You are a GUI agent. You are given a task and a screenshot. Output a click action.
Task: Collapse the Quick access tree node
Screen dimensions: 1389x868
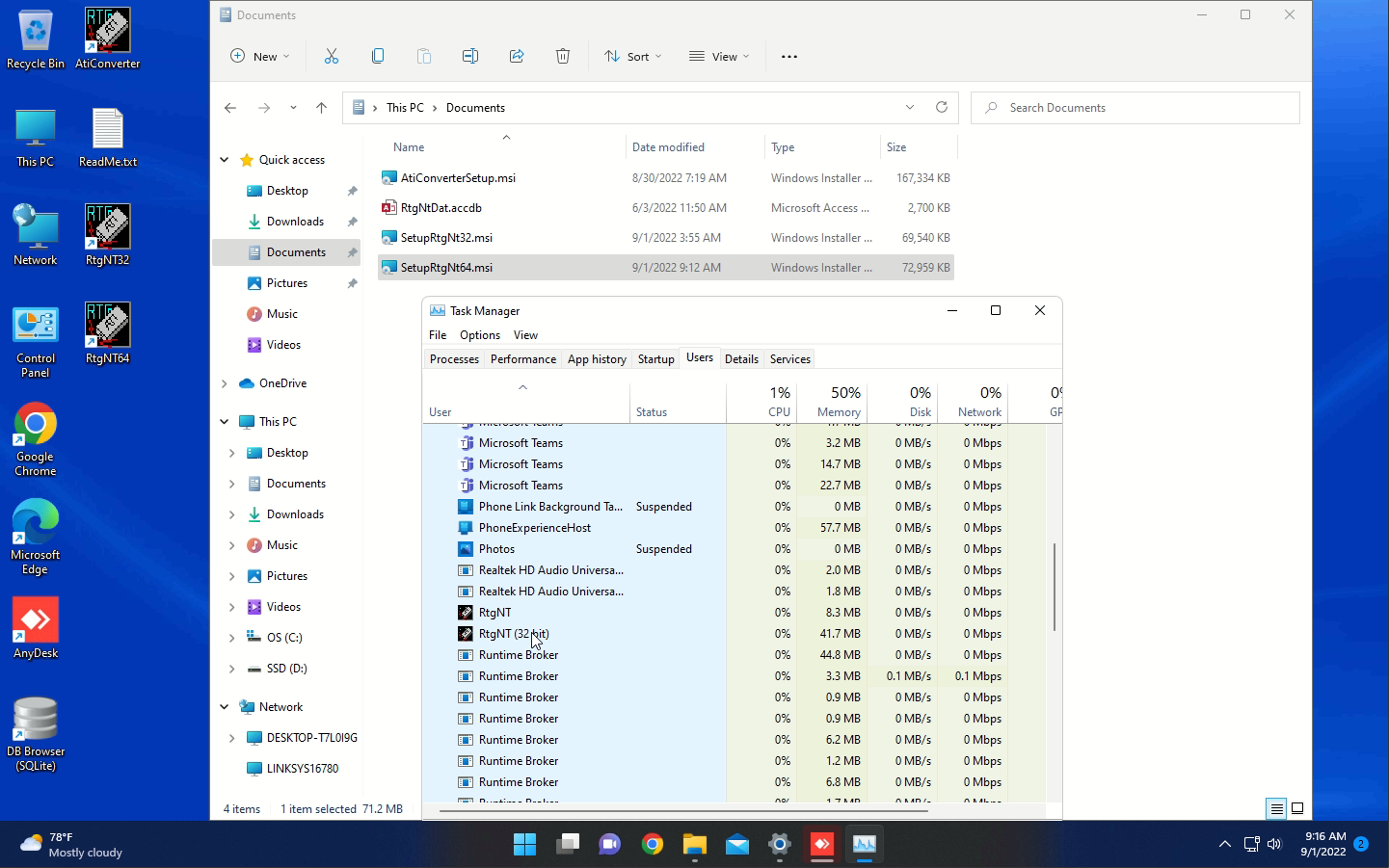click(x=225, y=160)
